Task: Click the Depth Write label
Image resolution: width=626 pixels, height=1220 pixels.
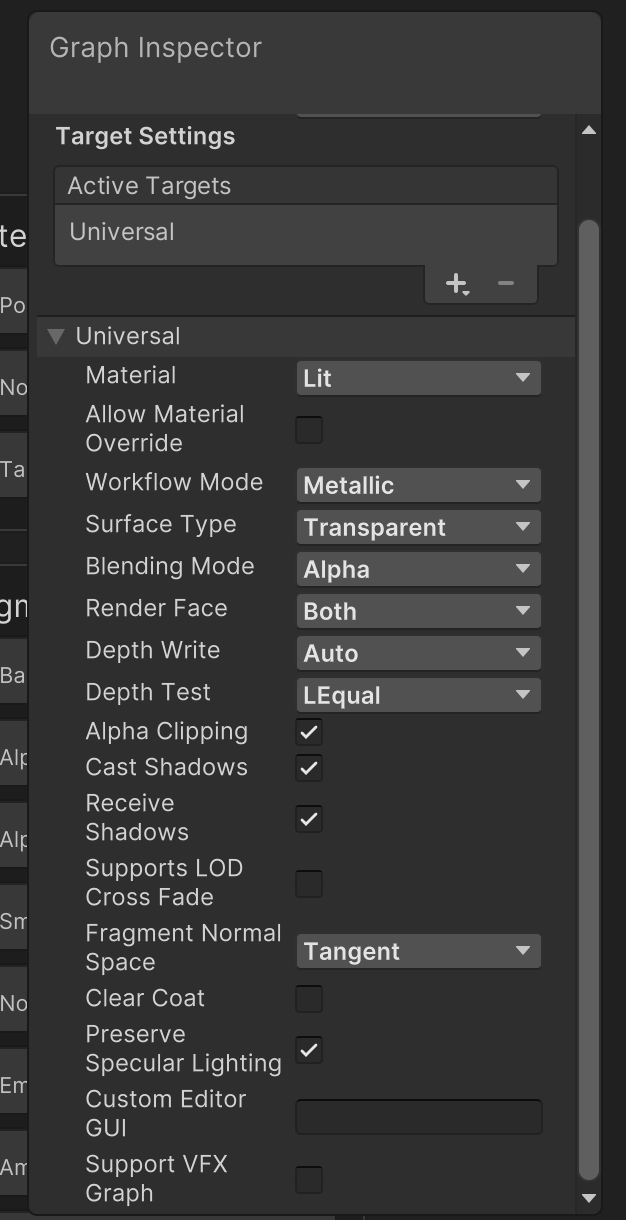Action: point(153,650)
